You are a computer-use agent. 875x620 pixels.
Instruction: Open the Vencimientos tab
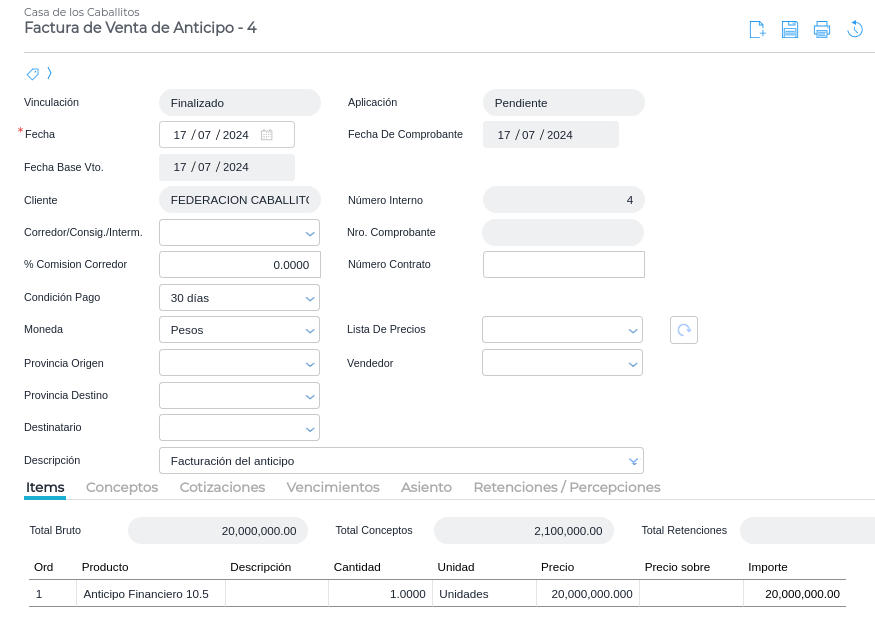(x=333, y=487)
